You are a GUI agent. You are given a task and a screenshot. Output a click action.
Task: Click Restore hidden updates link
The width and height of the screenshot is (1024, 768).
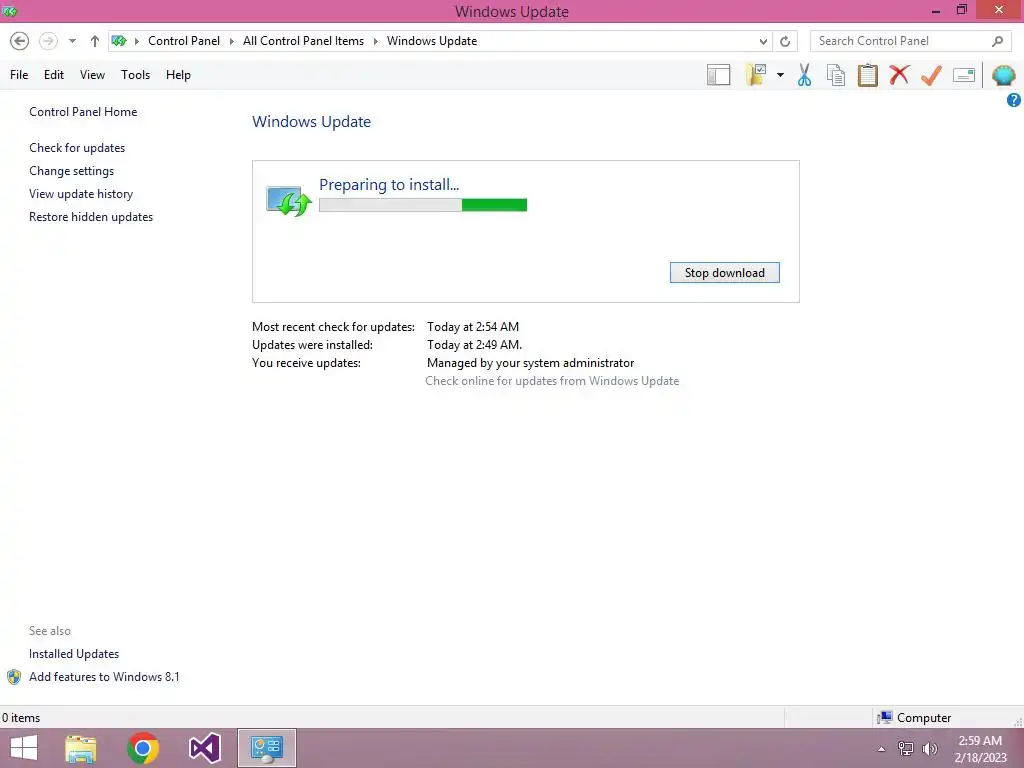91,217
